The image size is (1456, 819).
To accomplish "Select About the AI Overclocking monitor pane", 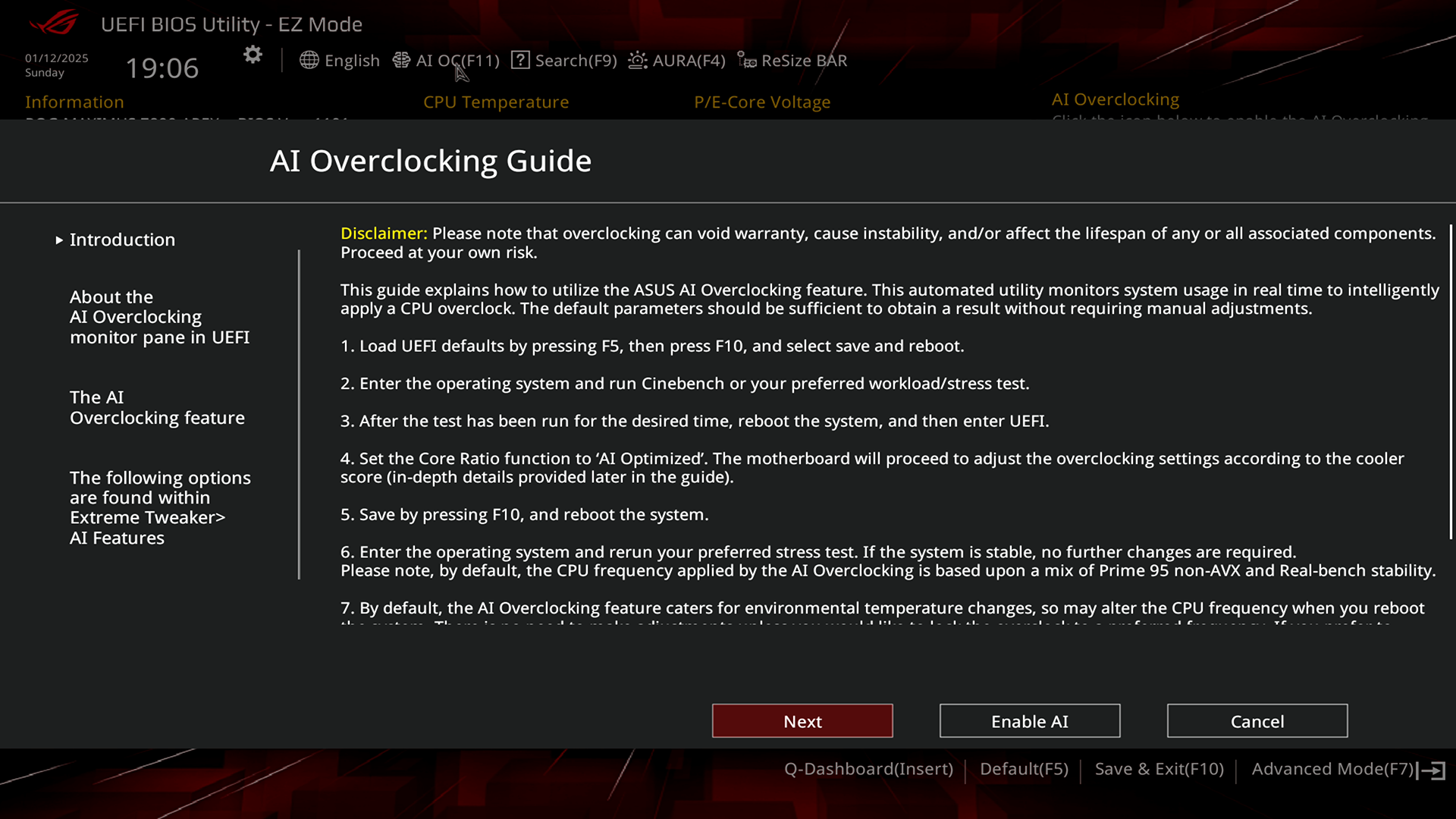I will pyautogui.click(x=159, y=316).
